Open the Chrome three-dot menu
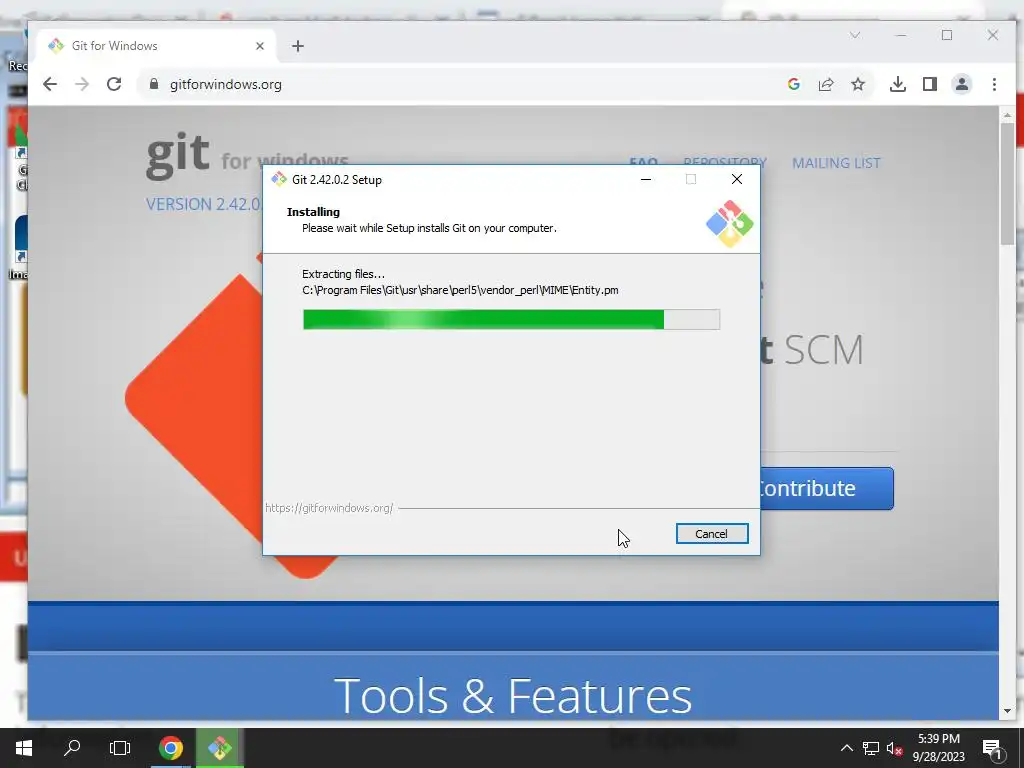This screenshot has width=1024, height=768. click(x=994, y=84)
